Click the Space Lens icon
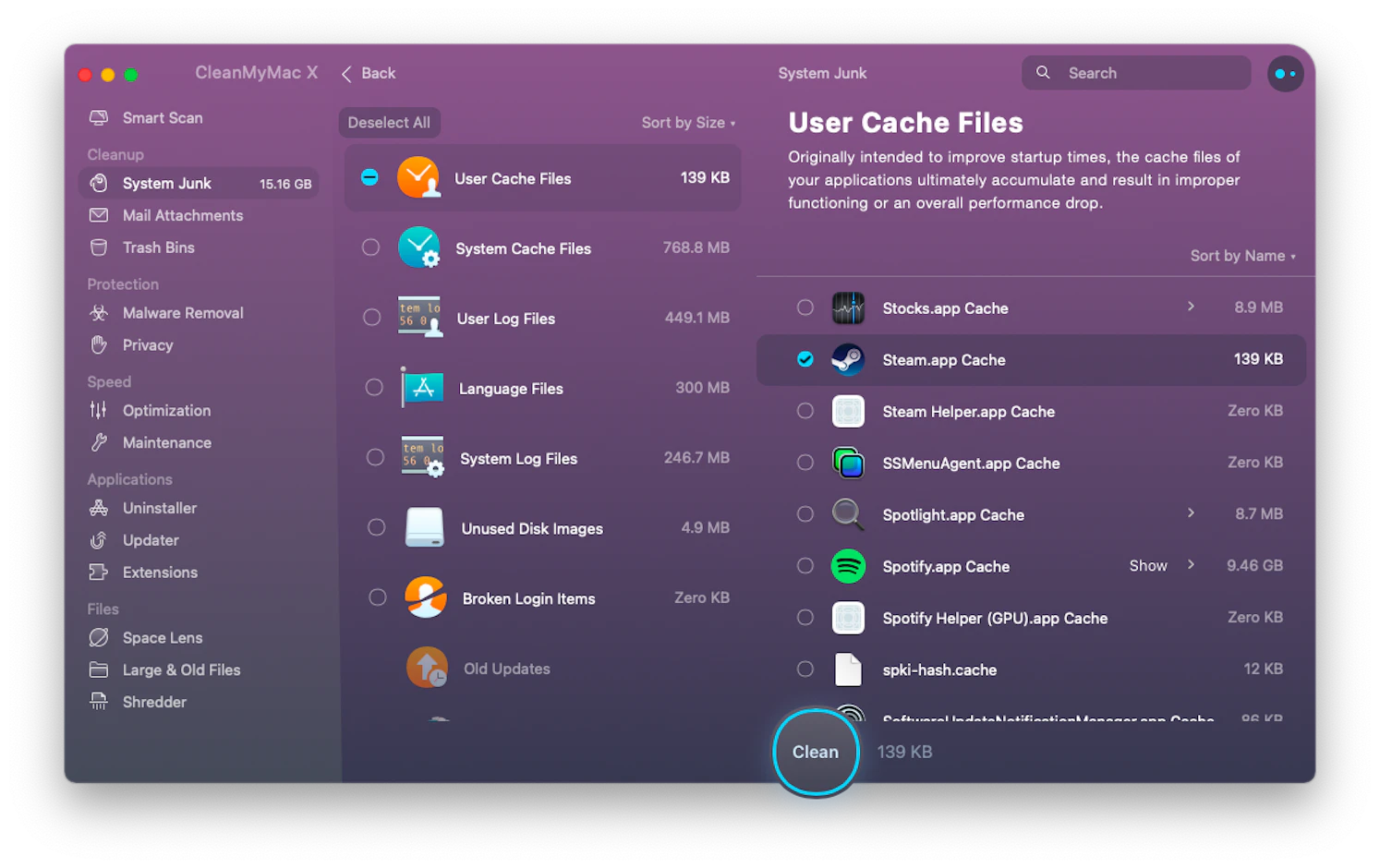The height and width of the screenshot is (868, 1380). coord(99,638)
